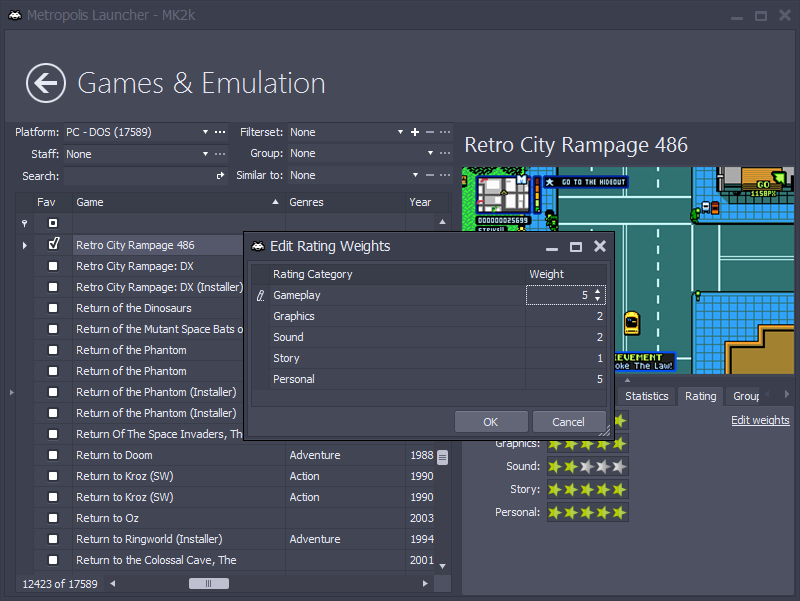
Task: Mark Retro City Rampage: DX as favorite
Action: (x=53, y=266)
